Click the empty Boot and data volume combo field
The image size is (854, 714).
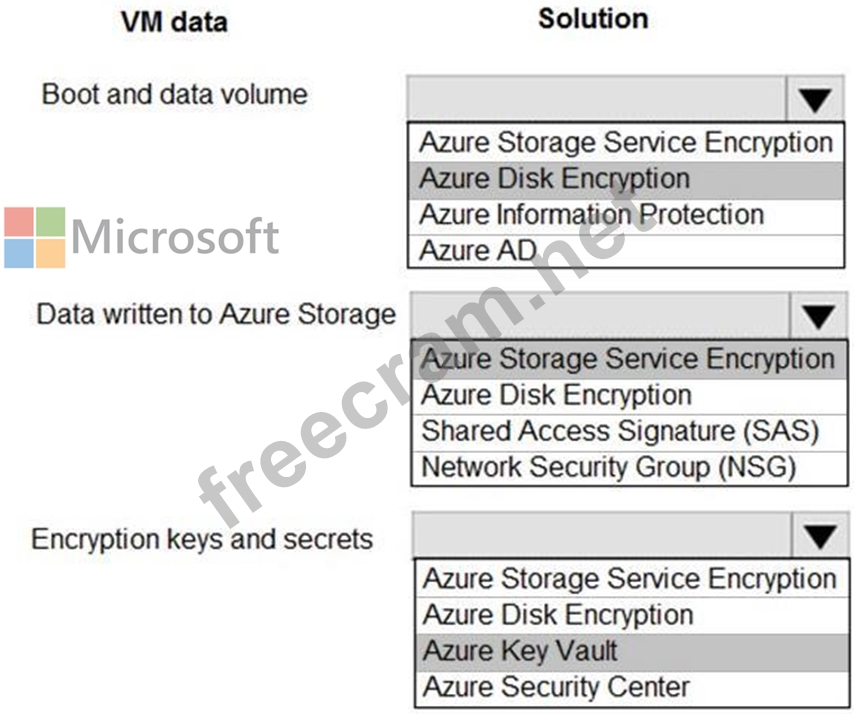point(597,99)
